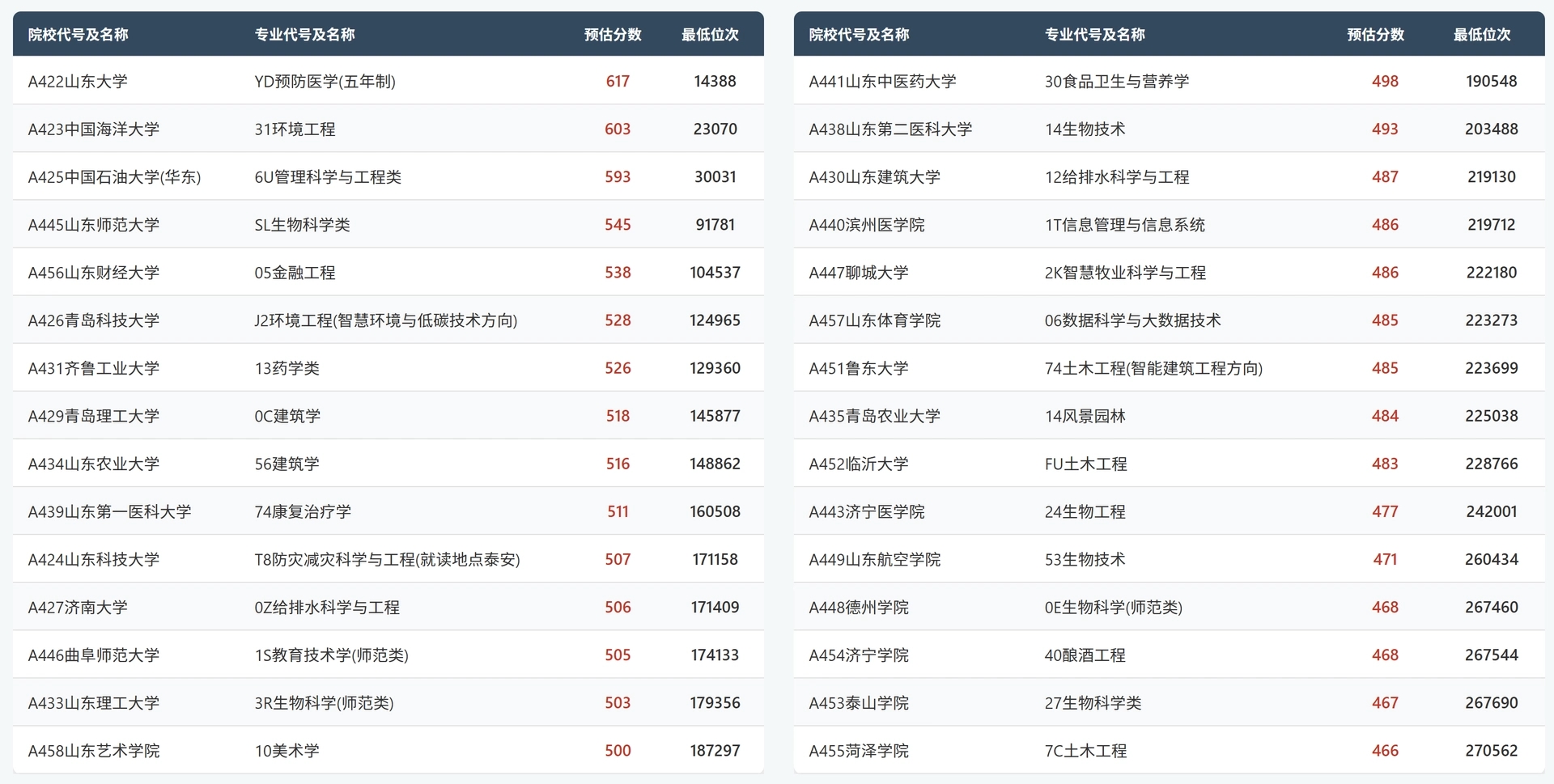1554x784 pixels.
Task: Select 1S教育技术学(师范类)
Action: (x=331, y=654)
